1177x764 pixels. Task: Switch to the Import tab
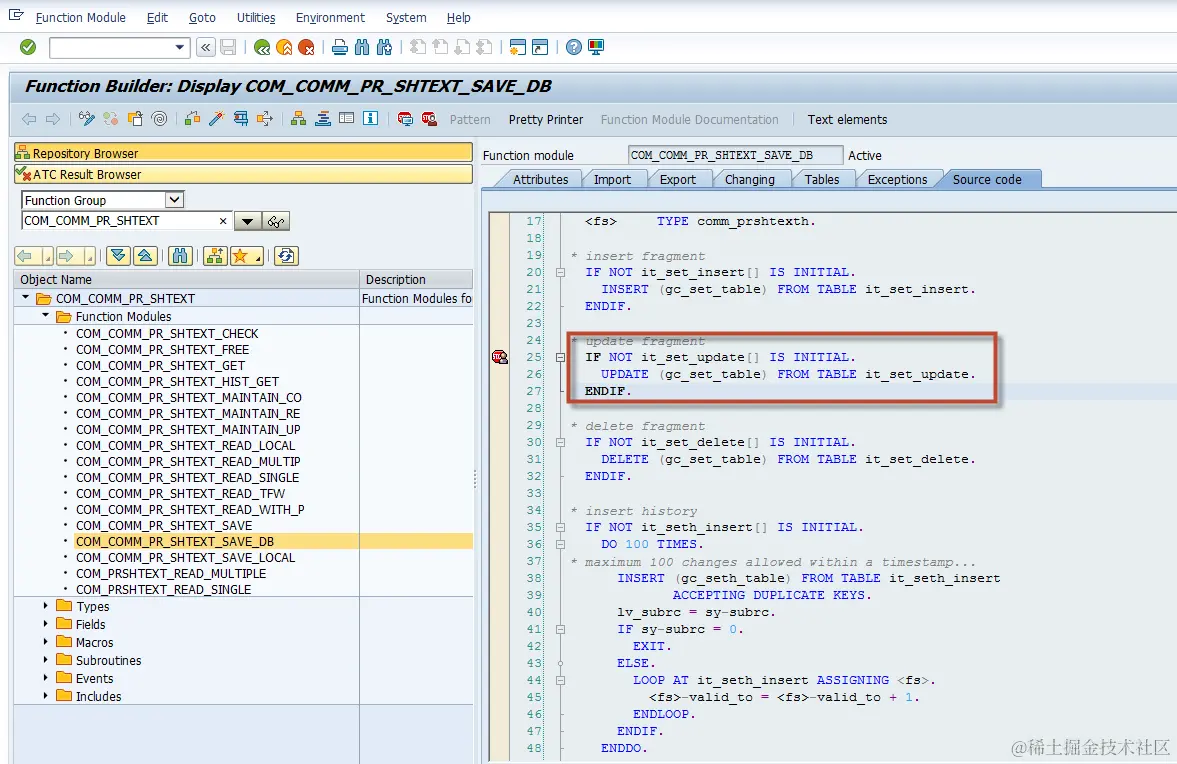point(612,180)
